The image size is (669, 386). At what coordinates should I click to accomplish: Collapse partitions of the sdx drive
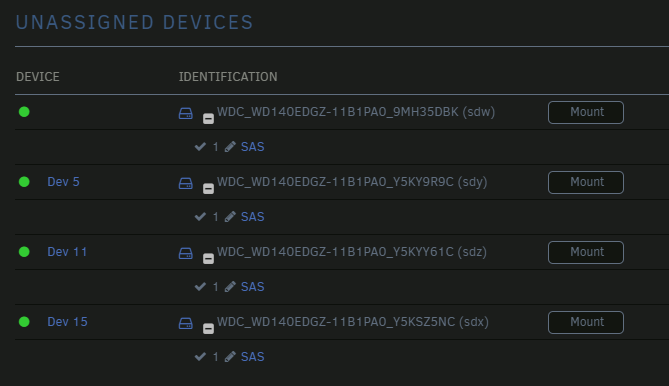click(x=208, y=328)
